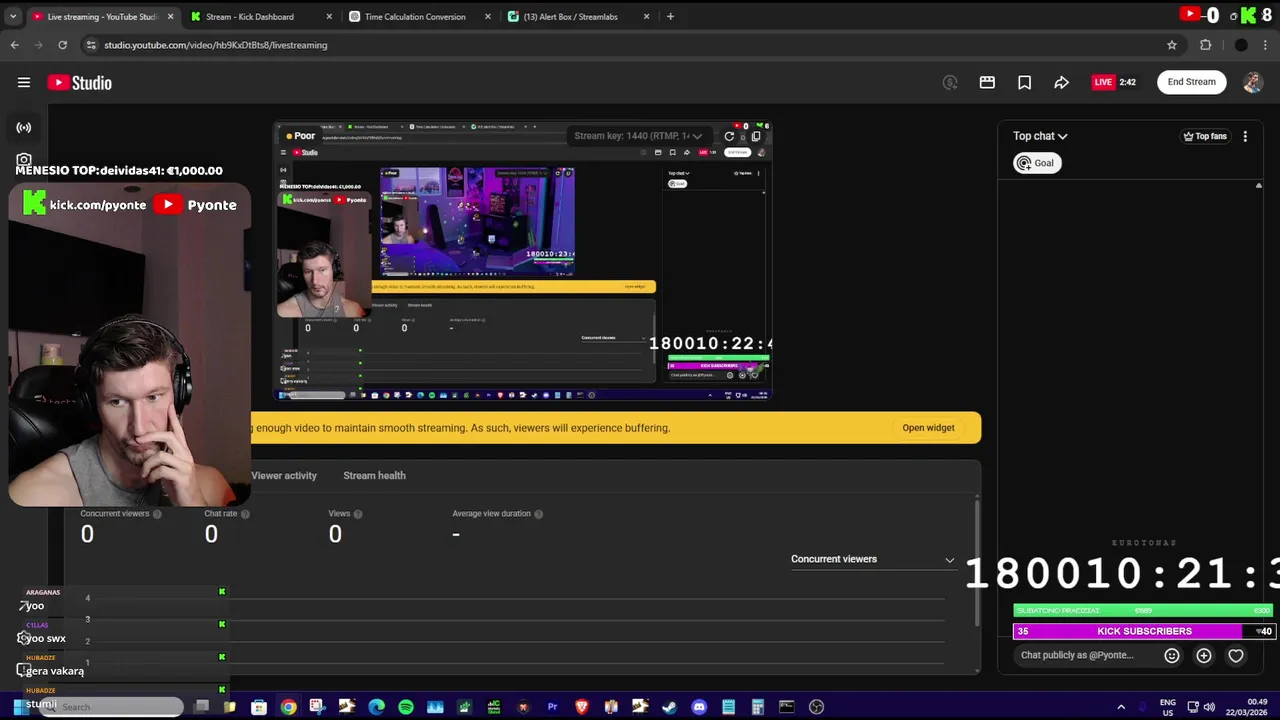Open OBS Studio from the taskbar
This screenshot has height=720, width=1280.
click(816, 707)
